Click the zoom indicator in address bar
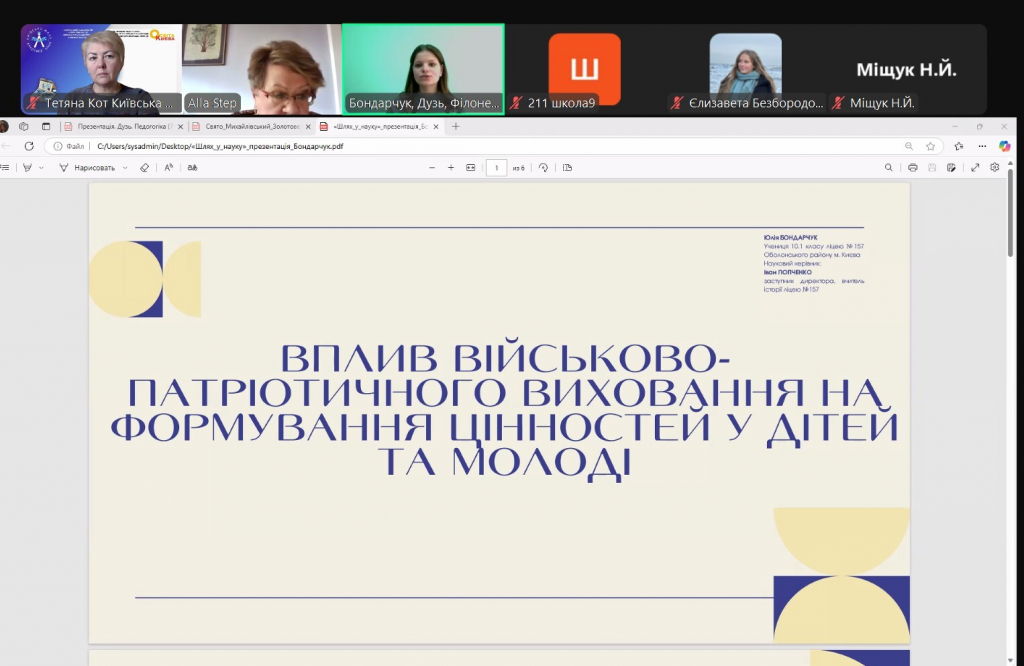Viewport: 1024px width, 666px height. tap(908, 146)
